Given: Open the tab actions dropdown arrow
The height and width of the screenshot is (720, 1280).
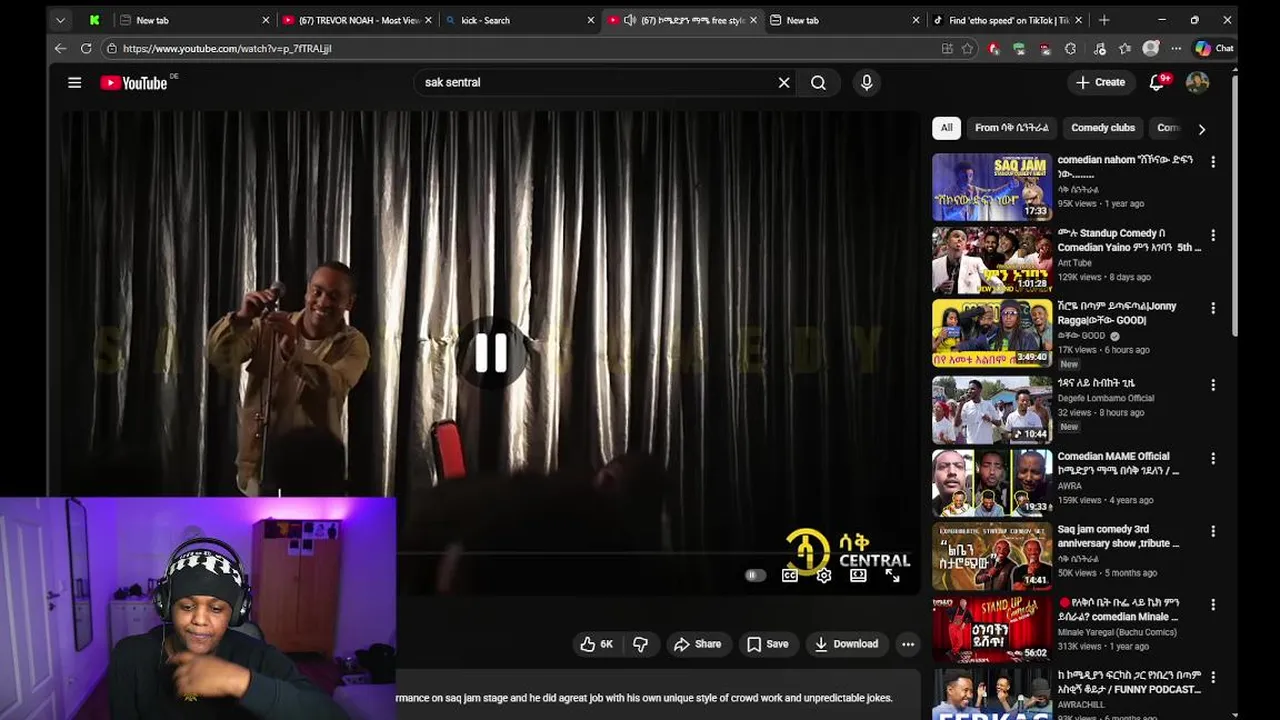Looking at the screenshot, I should tap(60, 20).
